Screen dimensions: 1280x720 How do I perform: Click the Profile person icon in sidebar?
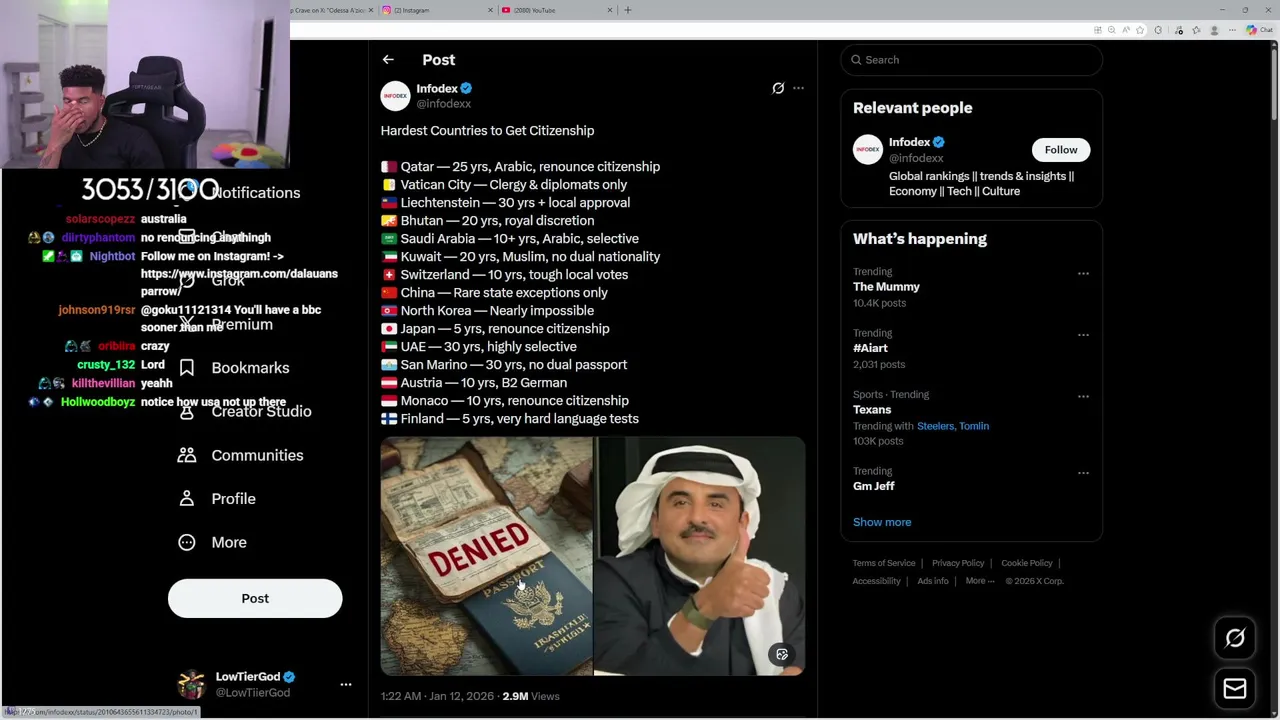tap(187, 499)
